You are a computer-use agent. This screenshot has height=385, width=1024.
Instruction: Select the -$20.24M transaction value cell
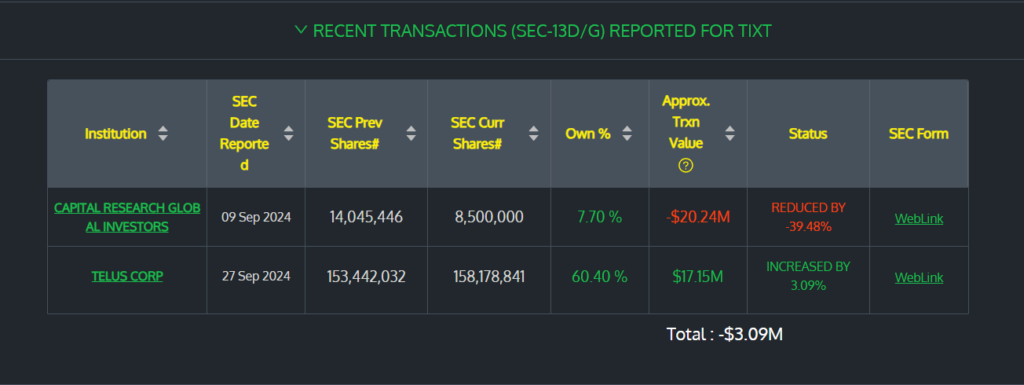(698, 217)
